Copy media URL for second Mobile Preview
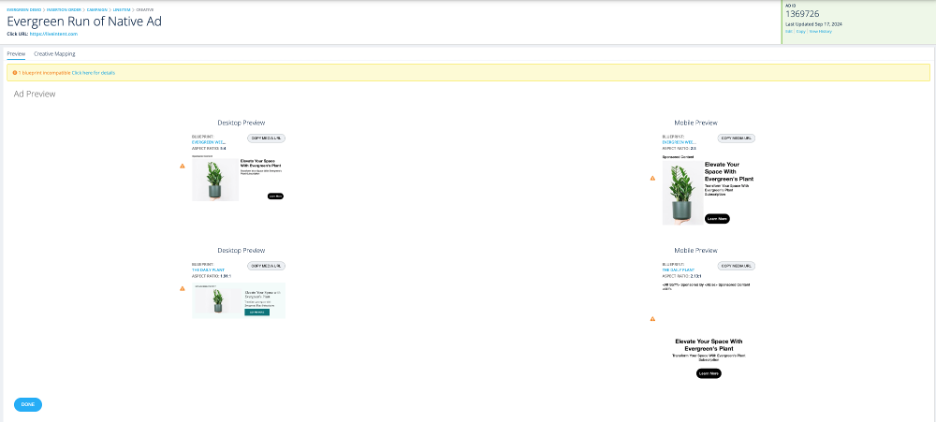This screenshot has height=422, width=936. pyautogui.click(x=736, y=266)
